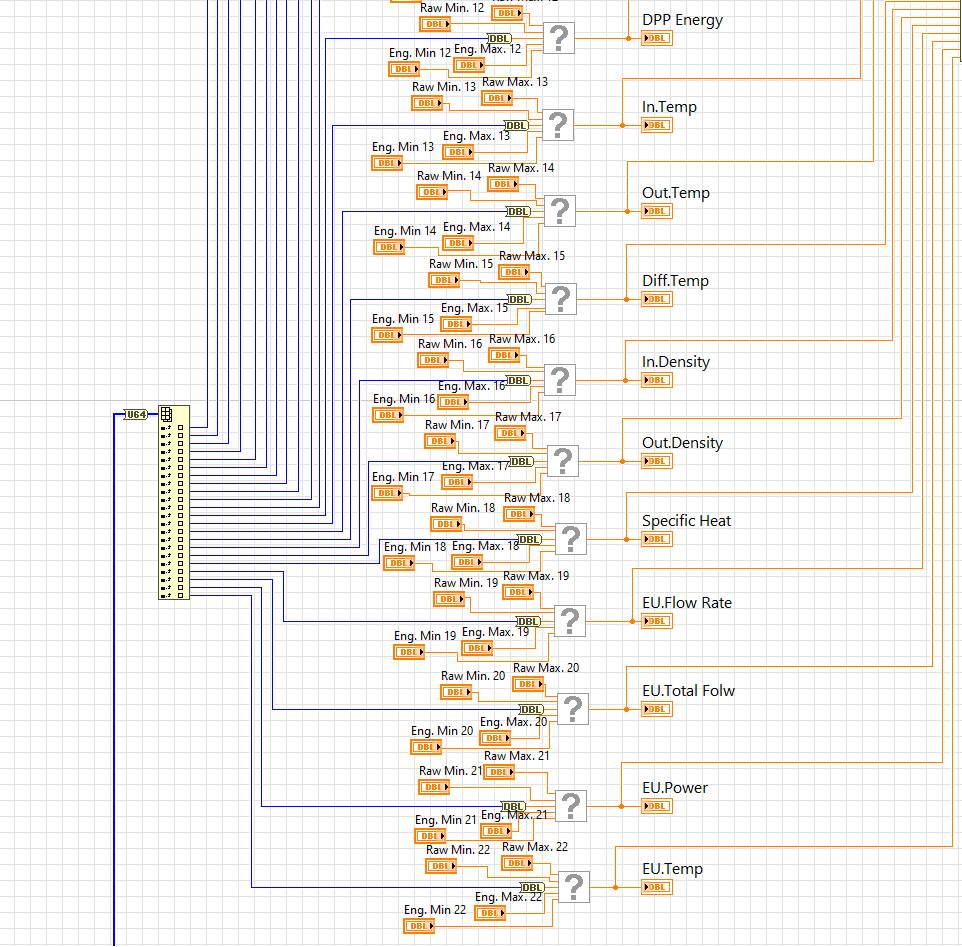
Task: Click the Out.Density DBL indicator
Action: [x=656, y=461]
